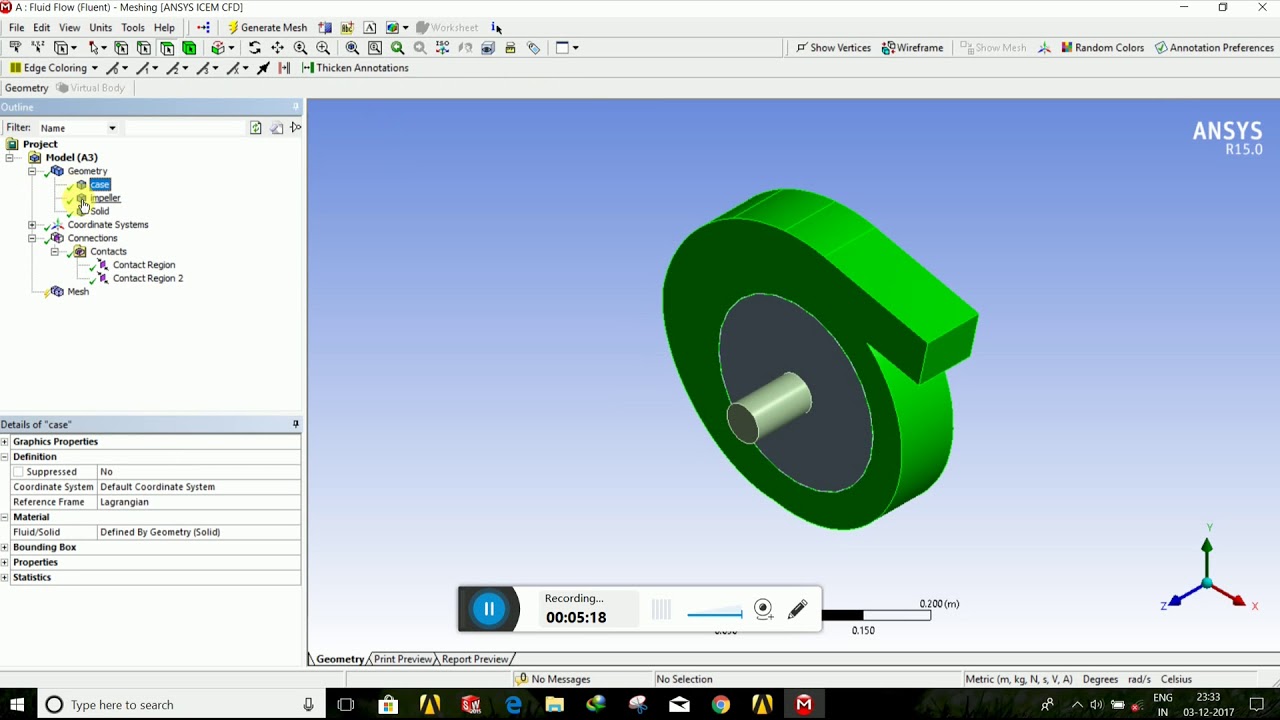
Task: Expand the Bounding Box section
Action: pyautogui.click(x=5, y=548)
